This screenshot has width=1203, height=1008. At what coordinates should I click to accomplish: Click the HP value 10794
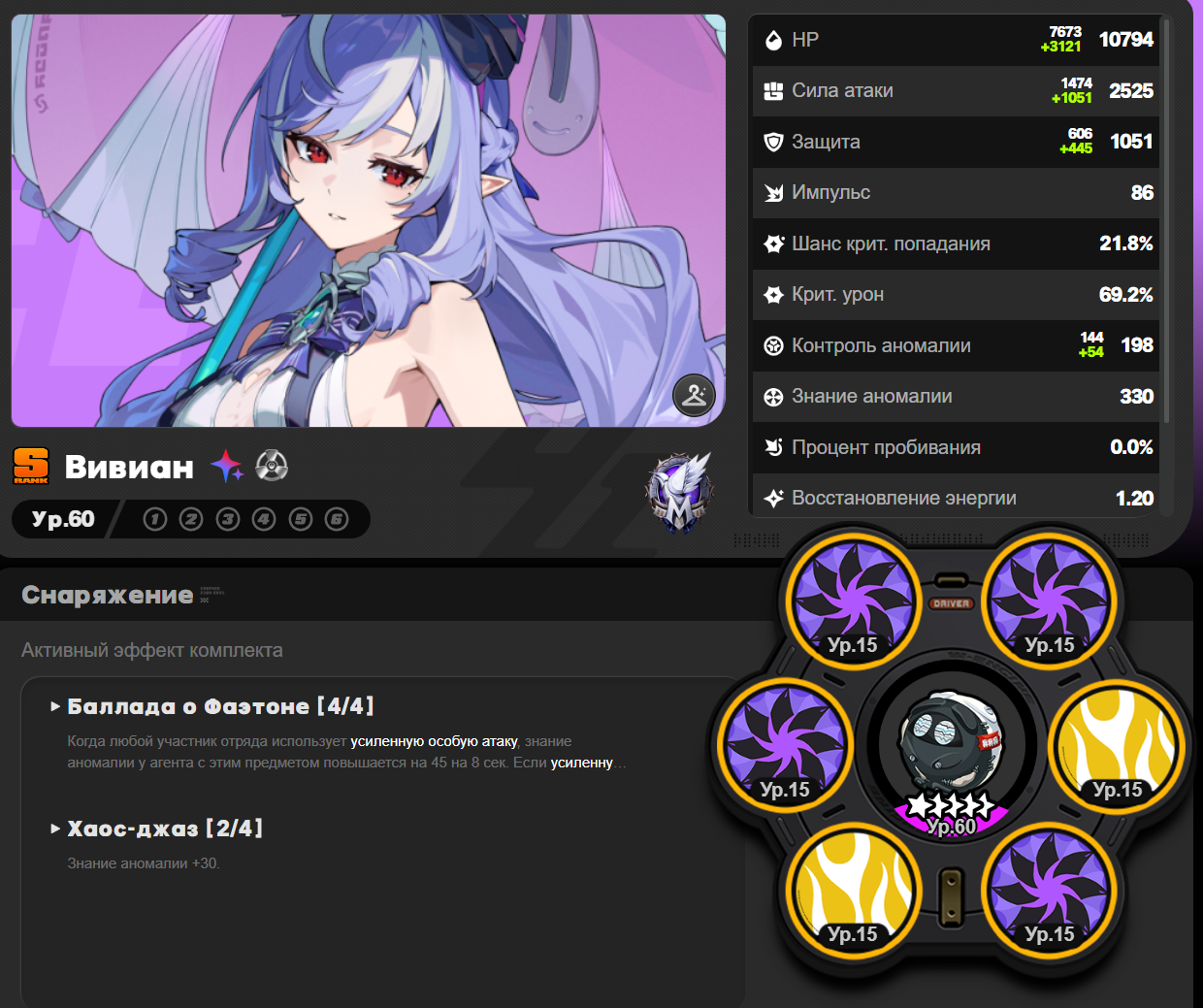pos(1125,40)
